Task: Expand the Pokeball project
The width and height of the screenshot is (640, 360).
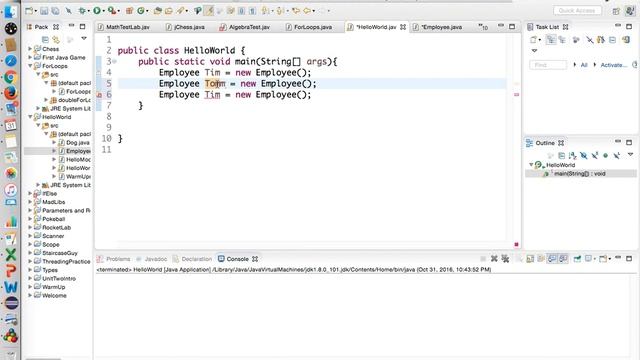Action: coord(30,219)
